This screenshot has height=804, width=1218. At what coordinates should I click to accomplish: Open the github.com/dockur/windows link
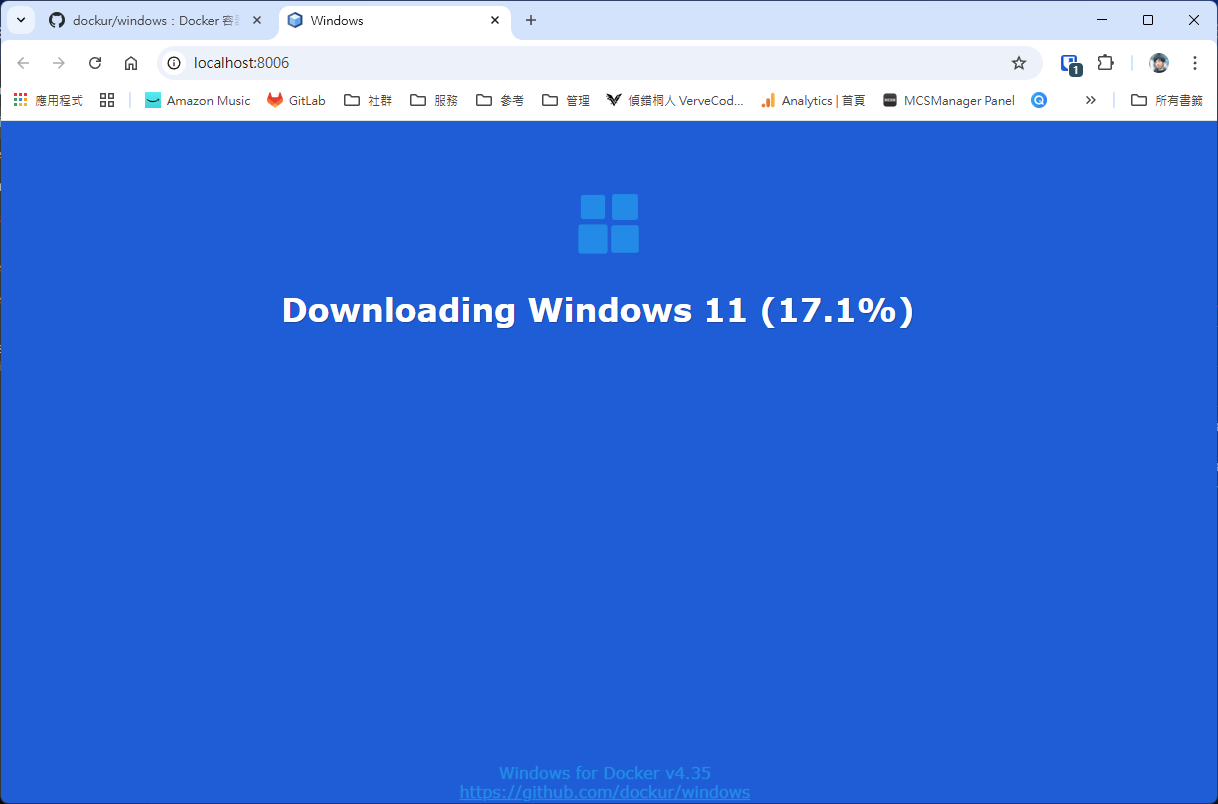[x=604, y=792]
